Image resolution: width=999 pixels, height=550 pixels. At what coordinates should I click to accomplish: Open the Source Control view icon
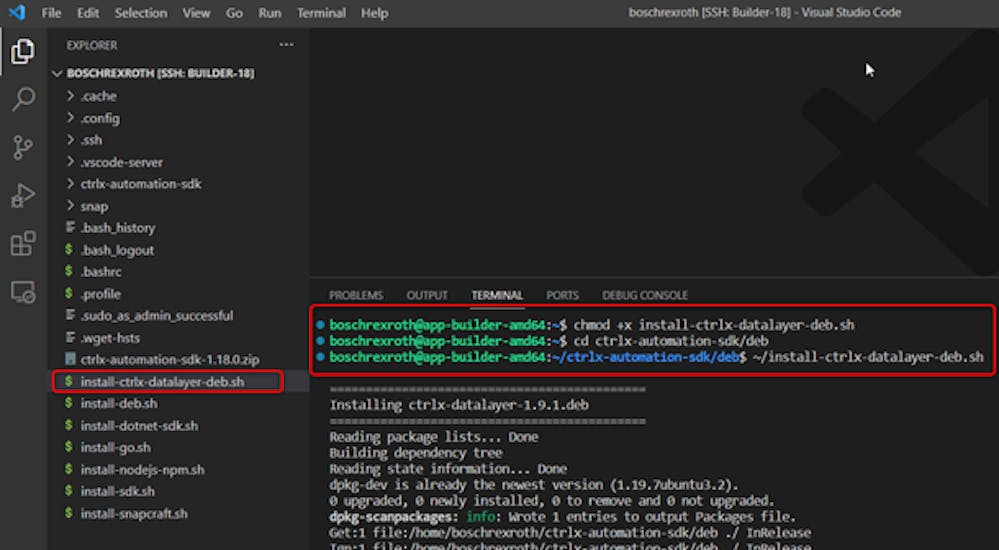point(22,147)
